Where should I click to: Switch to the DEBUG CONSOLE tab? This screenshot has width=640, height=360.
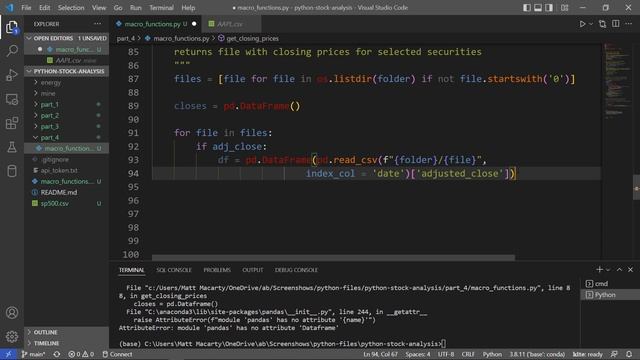click(296, 270)
